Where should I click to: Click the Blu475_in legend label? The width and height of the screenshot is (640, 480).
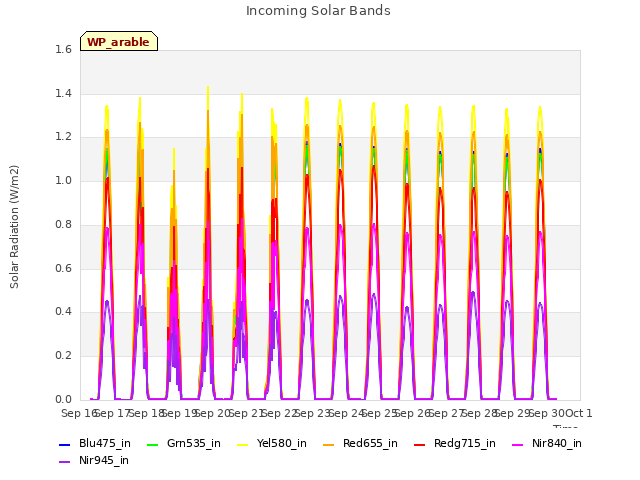click(104, 443)
